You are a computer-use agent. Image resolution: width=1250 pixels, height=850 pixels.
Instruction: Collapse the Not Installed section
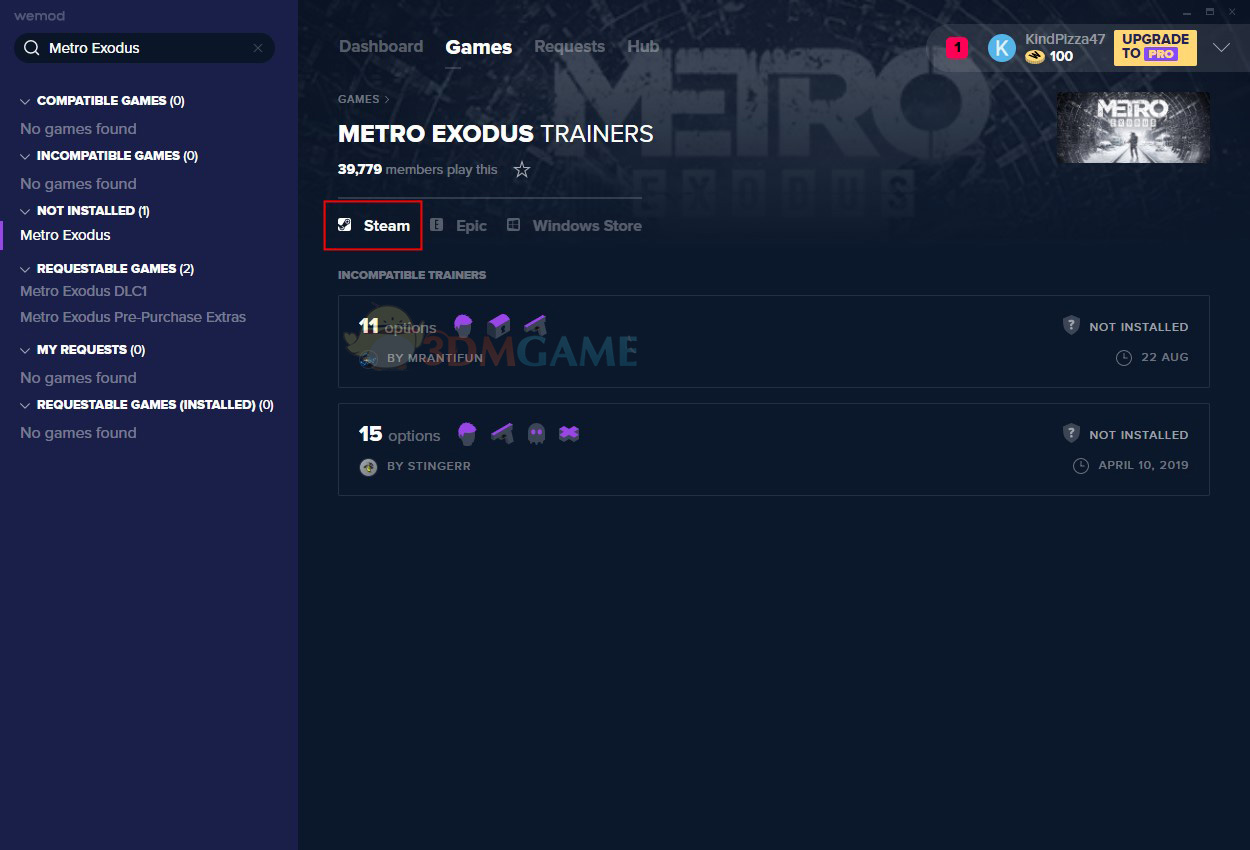tap(25, 211)
